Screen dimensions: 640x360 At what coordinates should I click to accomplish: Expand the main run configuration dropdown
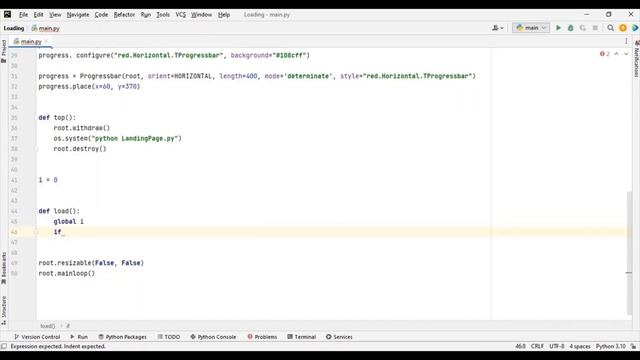tap(531, 28)
